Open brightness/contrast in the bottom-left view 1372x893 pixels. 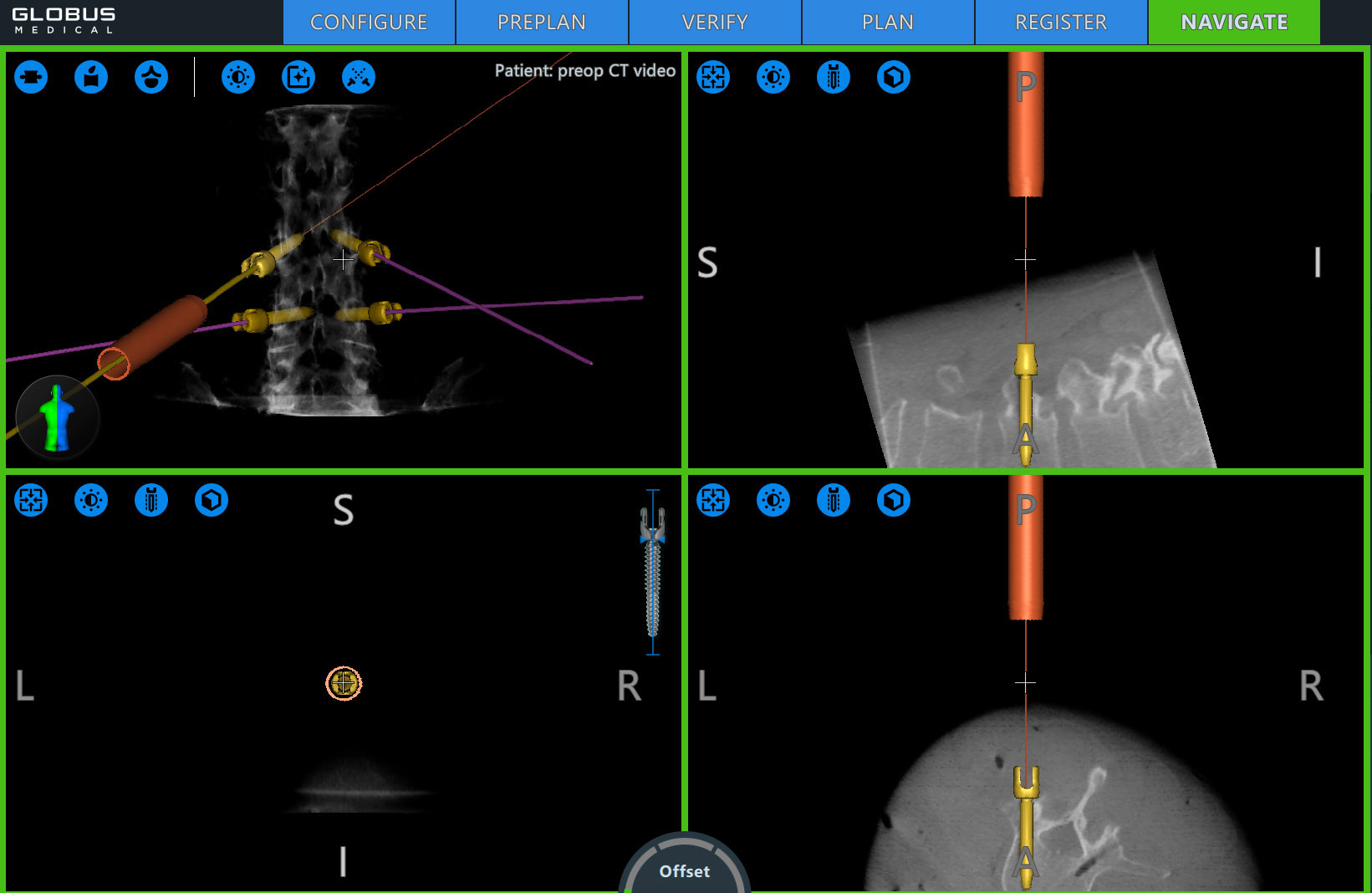point(91,500)
